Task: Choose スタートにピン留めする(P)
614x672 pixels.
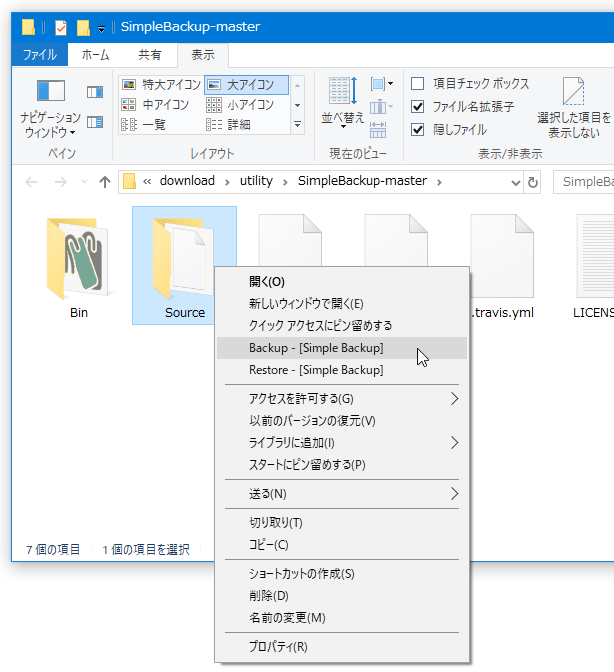Action: (341, 465)
